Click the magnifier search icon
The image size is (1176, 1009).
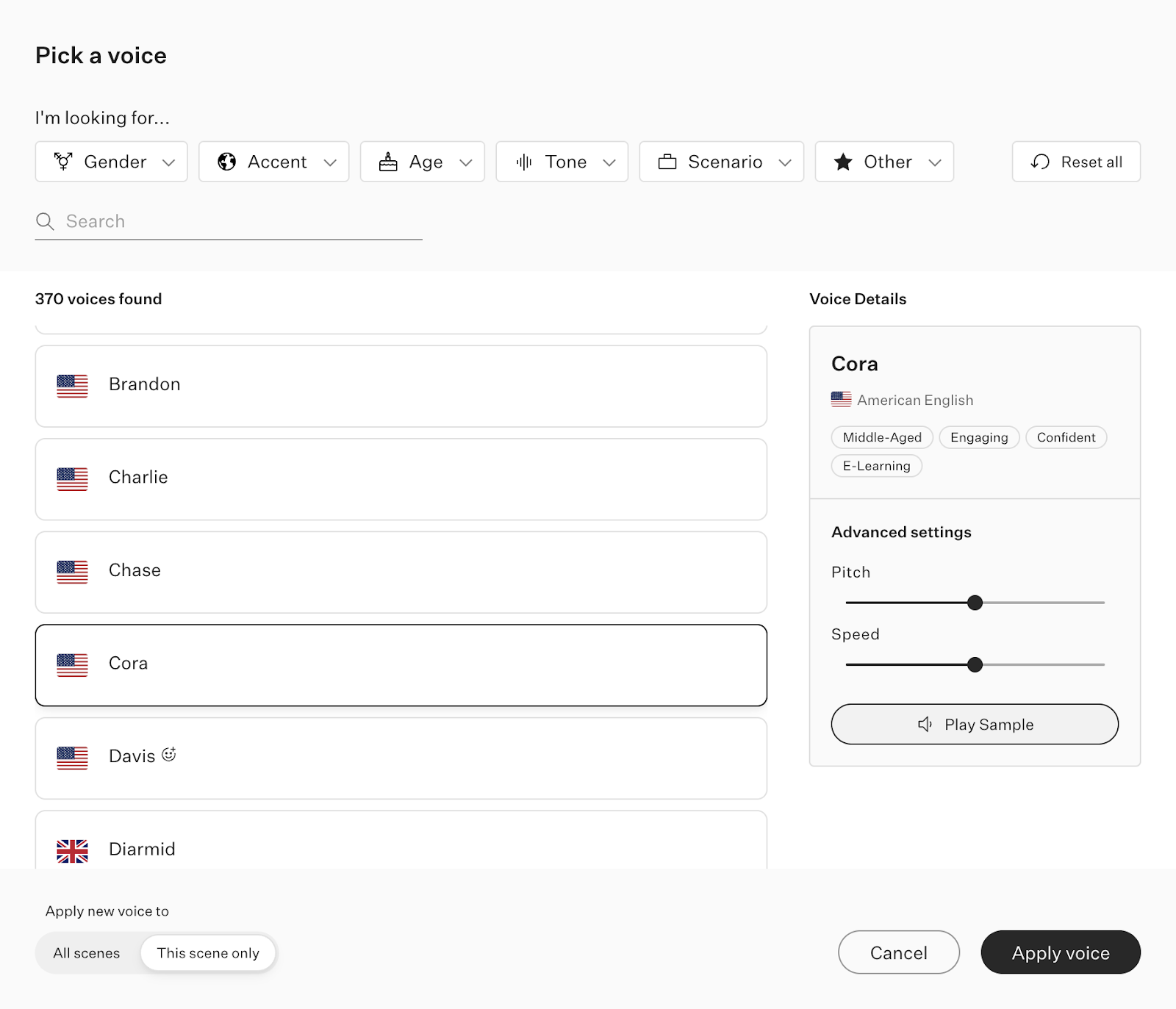(x=45, y=221)
